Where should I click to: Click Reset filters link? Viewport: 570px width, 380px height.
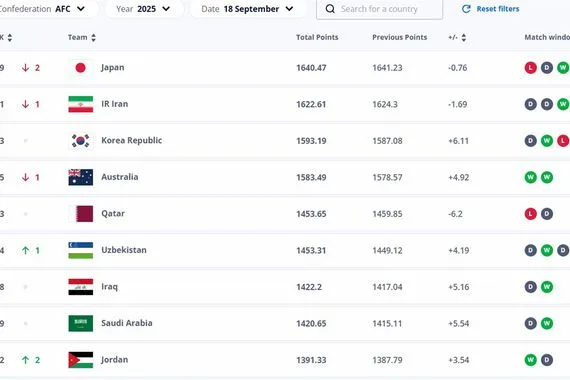490,9
